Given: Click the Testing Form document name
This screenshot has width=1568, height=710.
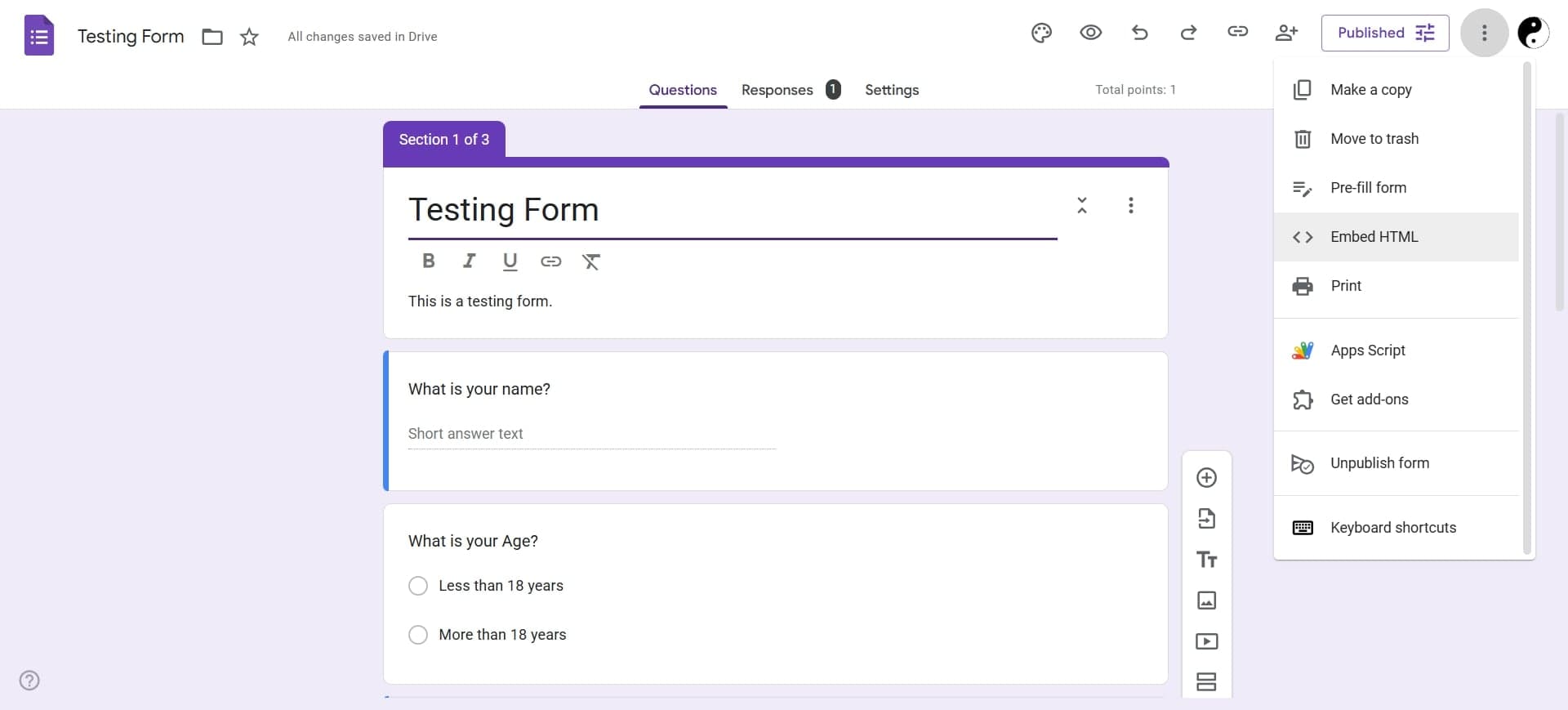Looking at the screenshot, I should tap(131, 37).
